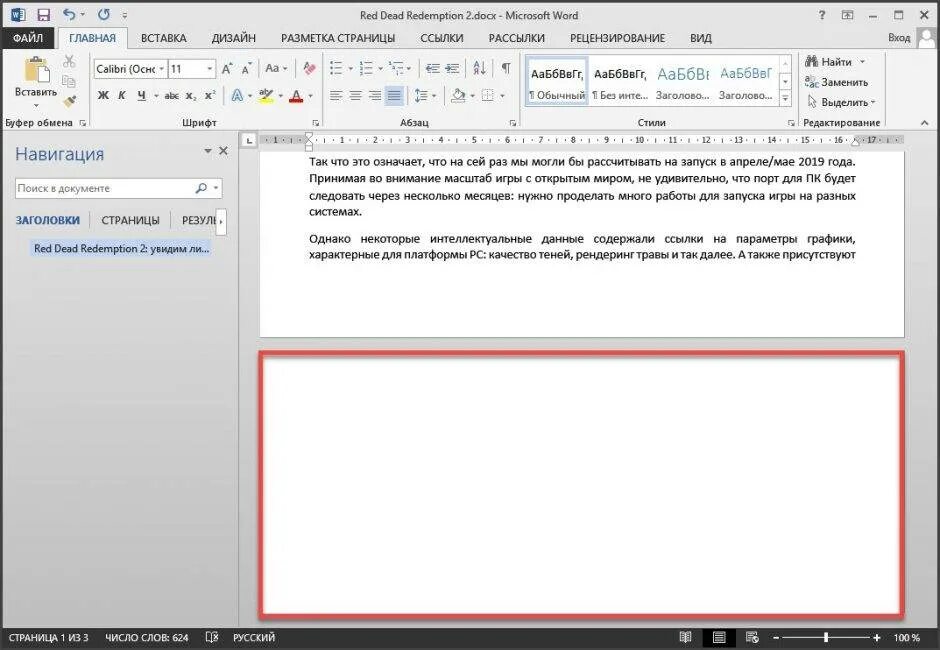Switch to the ДИЗАЙН tab

click(x=234, y=38)
